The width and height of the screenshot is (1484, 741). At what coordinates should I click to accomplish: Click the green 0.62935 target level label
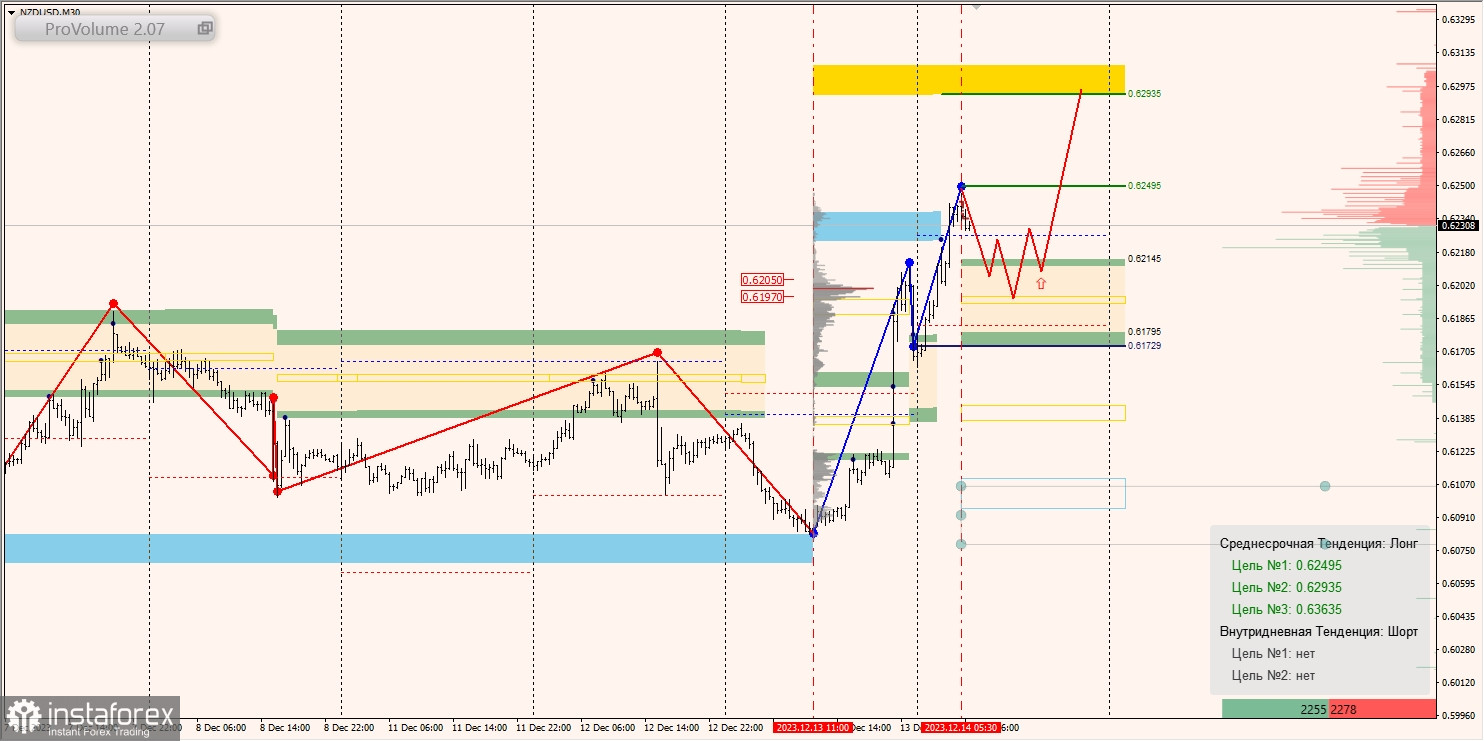[1144, 93]
